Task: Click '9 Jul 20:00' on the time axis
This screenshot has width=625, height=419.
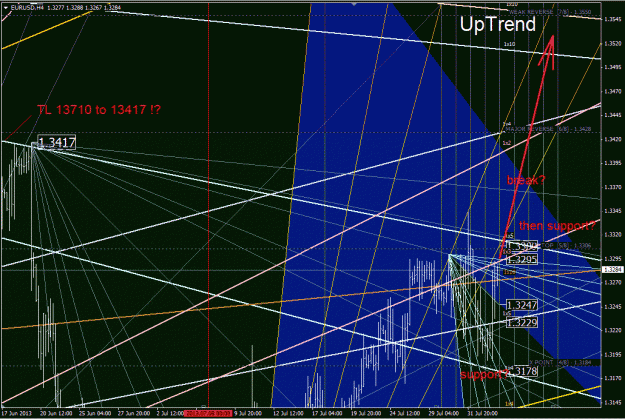Action: click(x=248, y=413)
